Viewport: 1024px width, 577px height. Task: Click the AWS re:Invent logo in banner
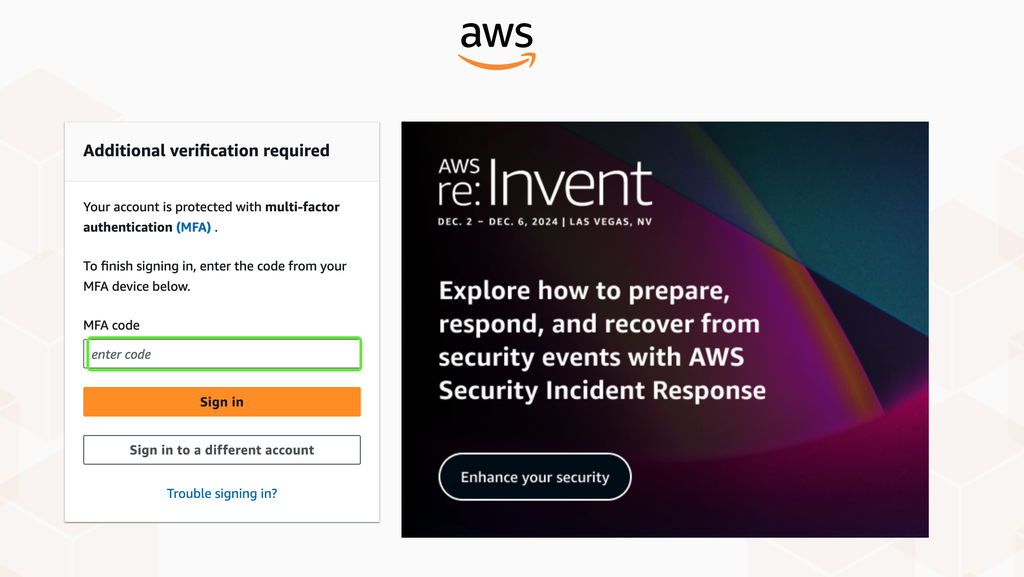pos(545,183)
